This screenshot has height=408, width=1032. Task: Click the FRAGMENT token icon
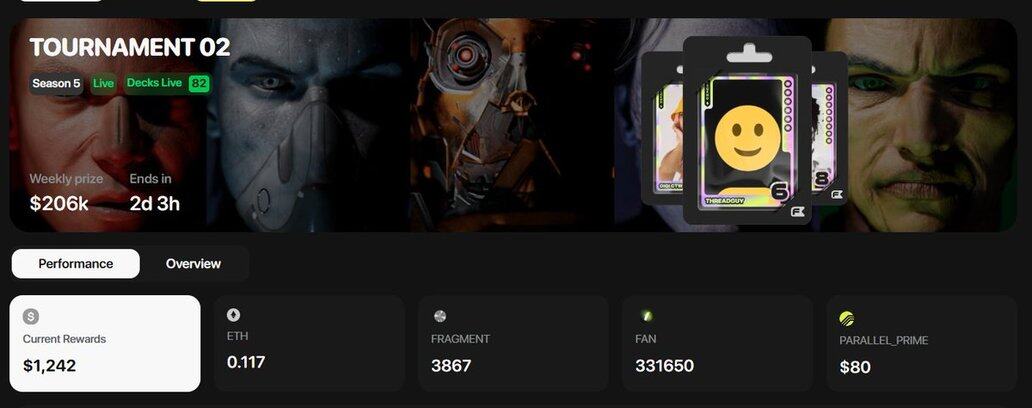[440, 317]
